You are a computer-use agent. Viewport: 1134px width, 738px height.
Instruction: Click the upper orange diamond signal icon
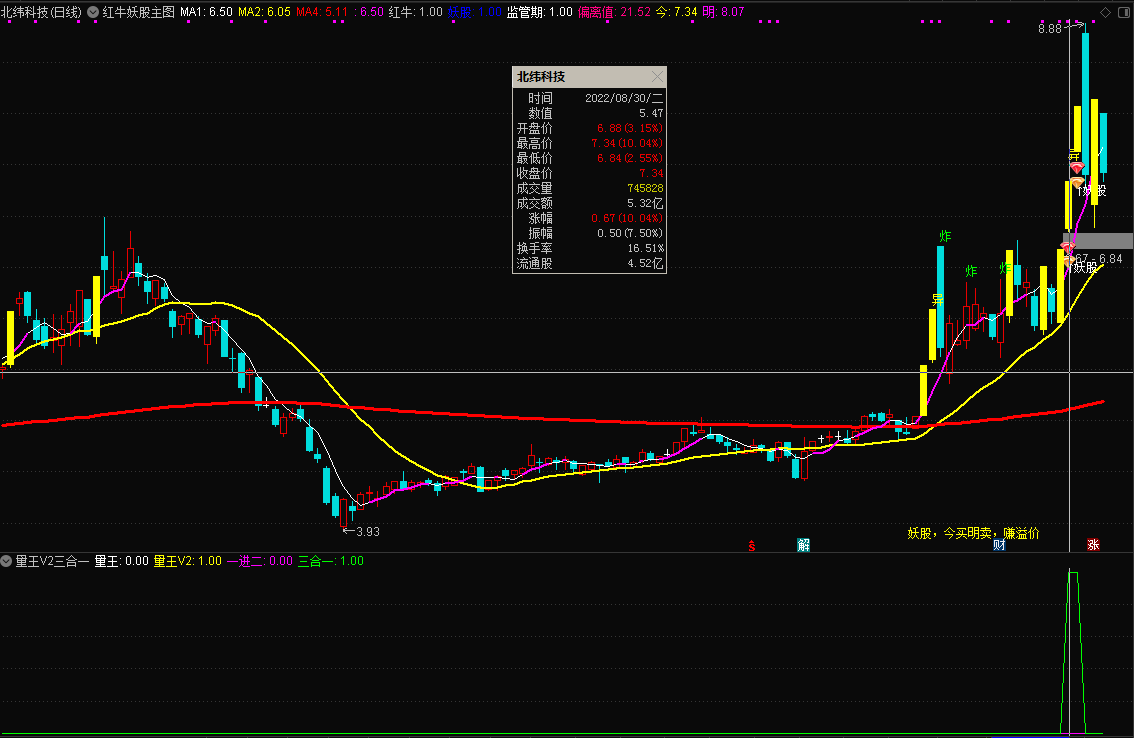[x=1077, y=182]
